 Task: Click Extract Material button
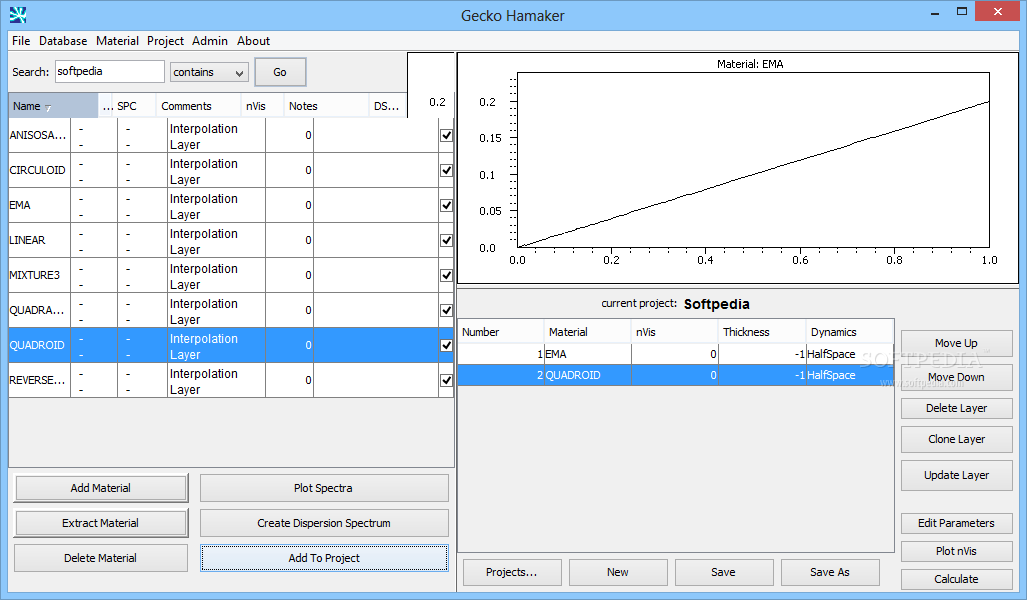point(100,523)
